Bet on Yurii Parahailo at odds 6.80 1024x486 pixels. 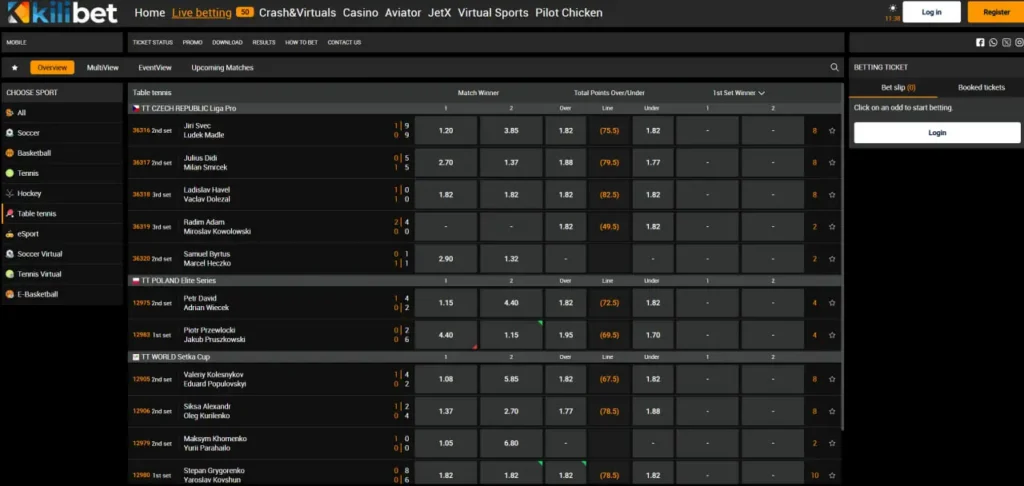[x=511, y=444]
